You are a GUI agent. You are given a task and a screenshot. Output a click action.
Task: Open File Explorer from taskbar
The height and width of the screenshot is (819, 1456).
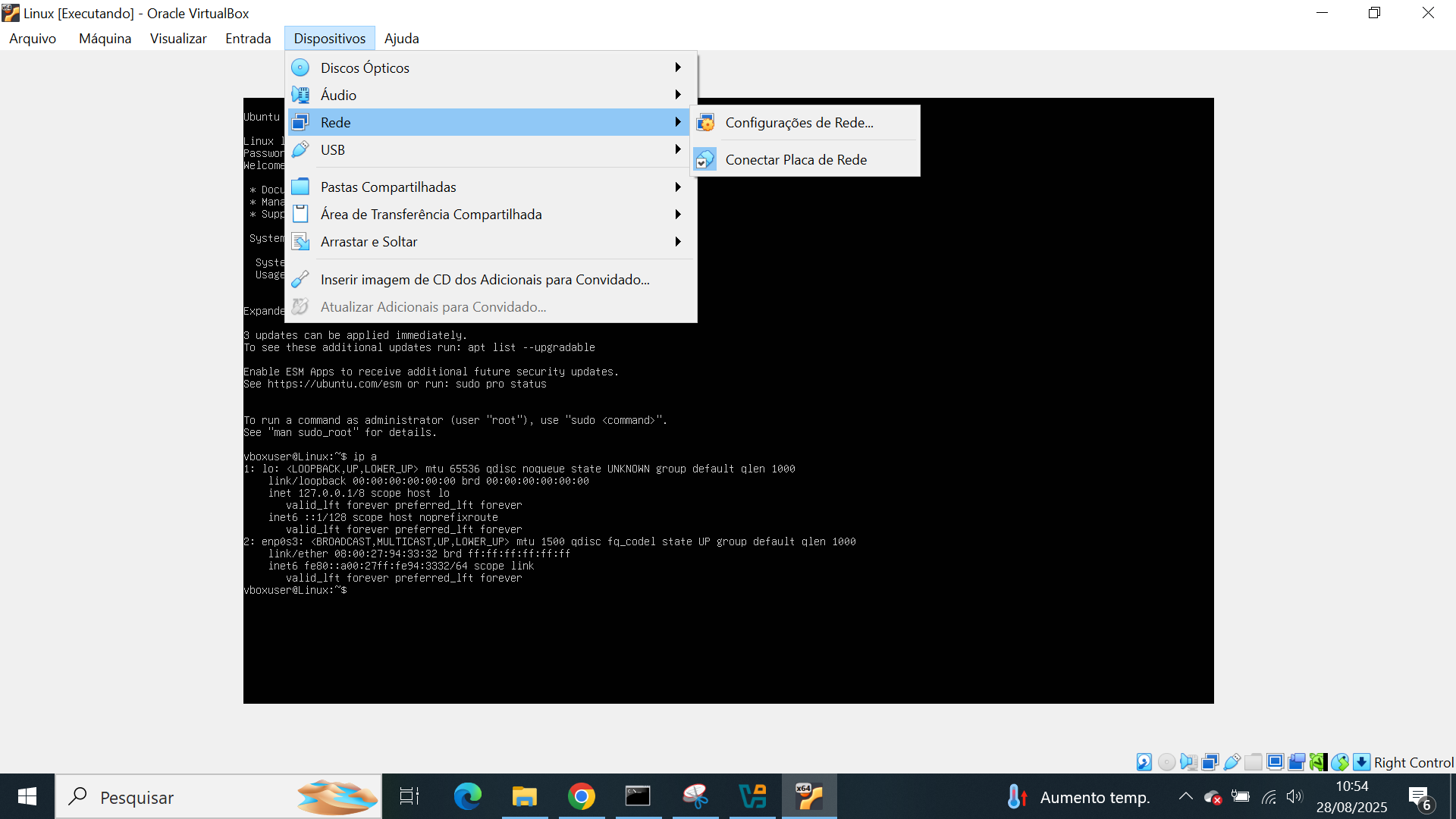coord(524,796)
